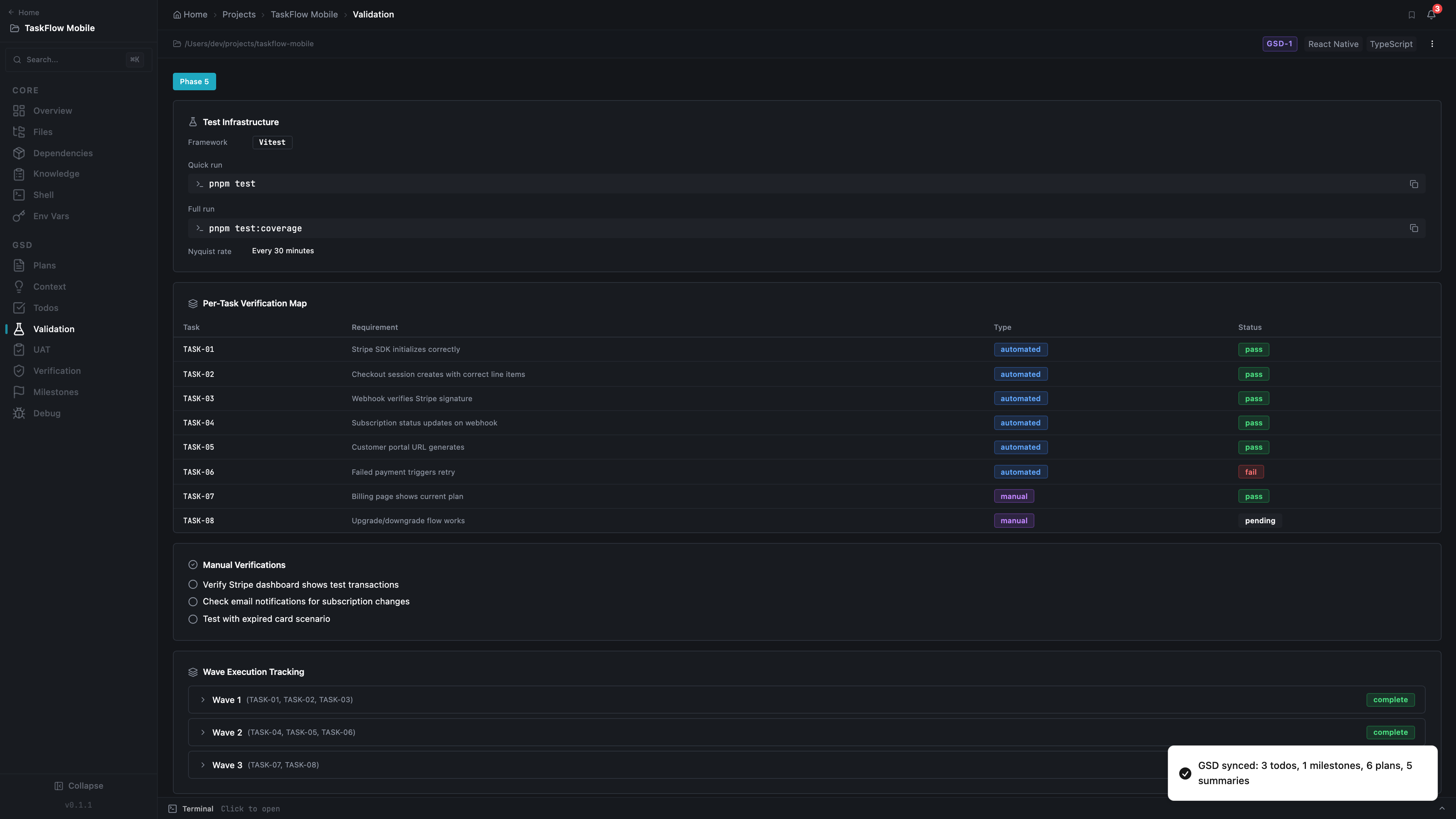Select the Files icon in the sidebar
Screen dimensions: 1456x819
click(x=19, y=131)
